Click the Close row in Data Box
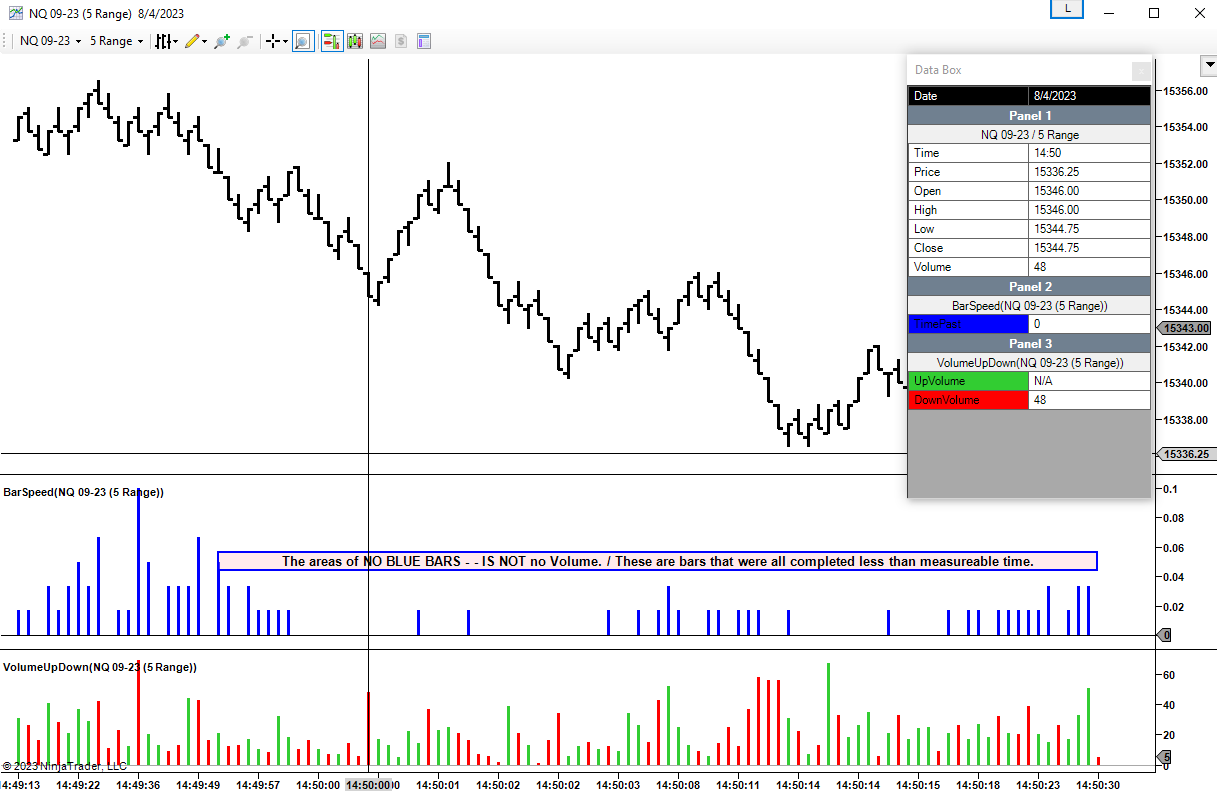 pyautogui.click(x=1030, y=248)
